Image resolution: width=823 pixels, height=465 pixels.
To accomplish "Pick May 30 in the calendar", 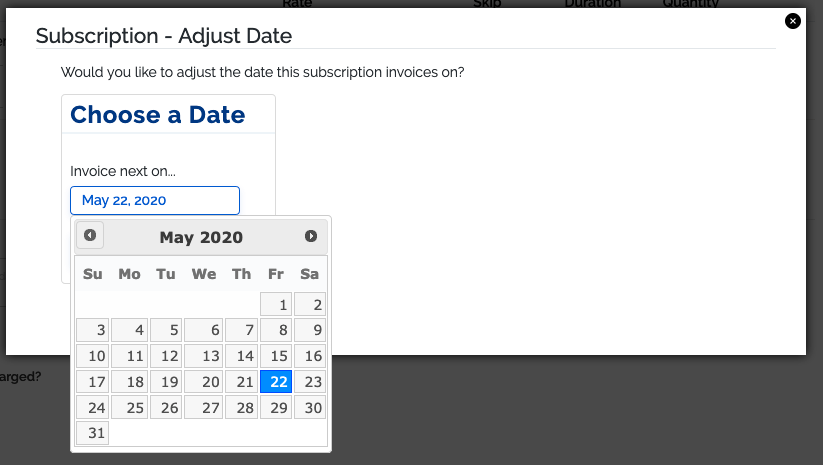I will pyautogui.click(x=310, y=407).
